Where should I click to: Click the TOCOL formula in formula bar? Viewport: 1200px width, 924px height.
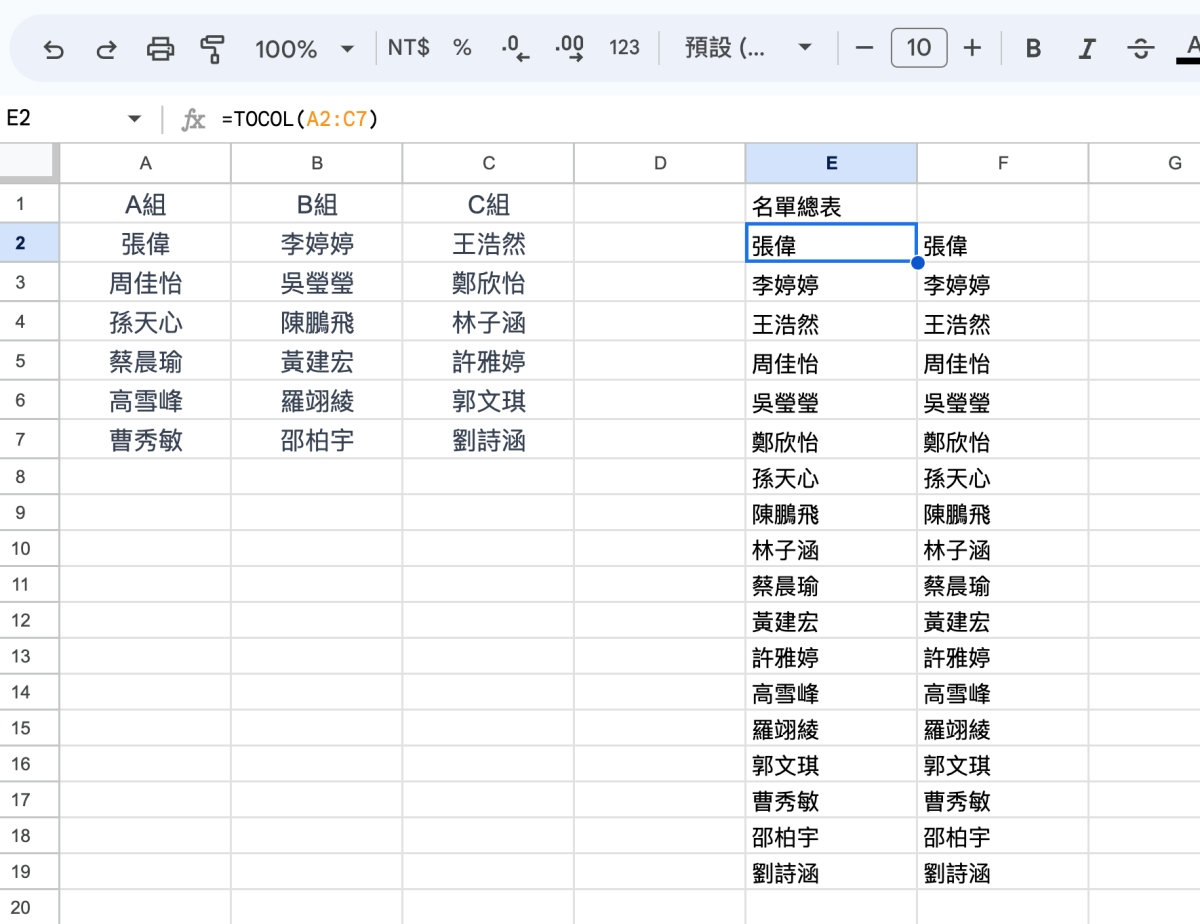coord(300,120)
